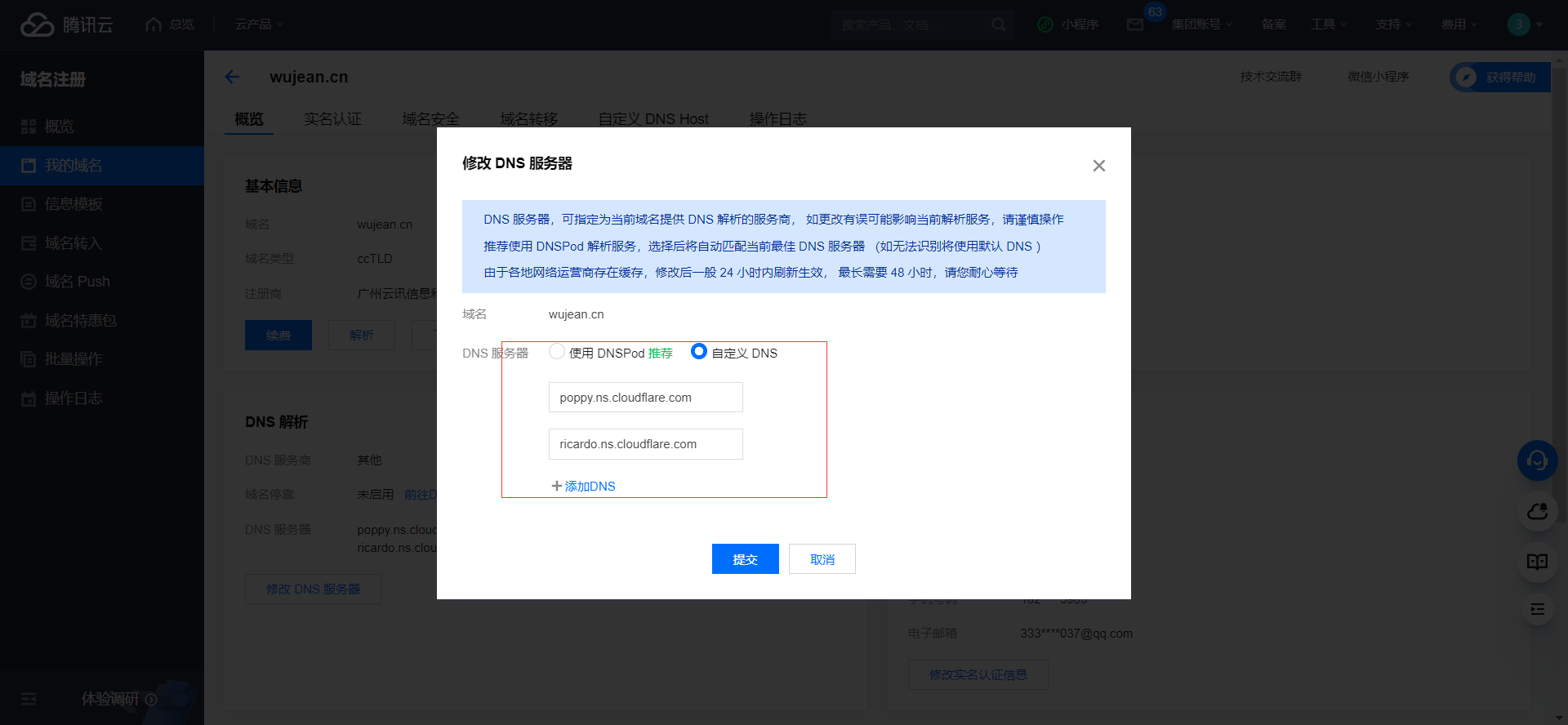Click the cloud assistant floating icon
Viewport: 1568px width, 725px height.
[x=1537, y=512]
